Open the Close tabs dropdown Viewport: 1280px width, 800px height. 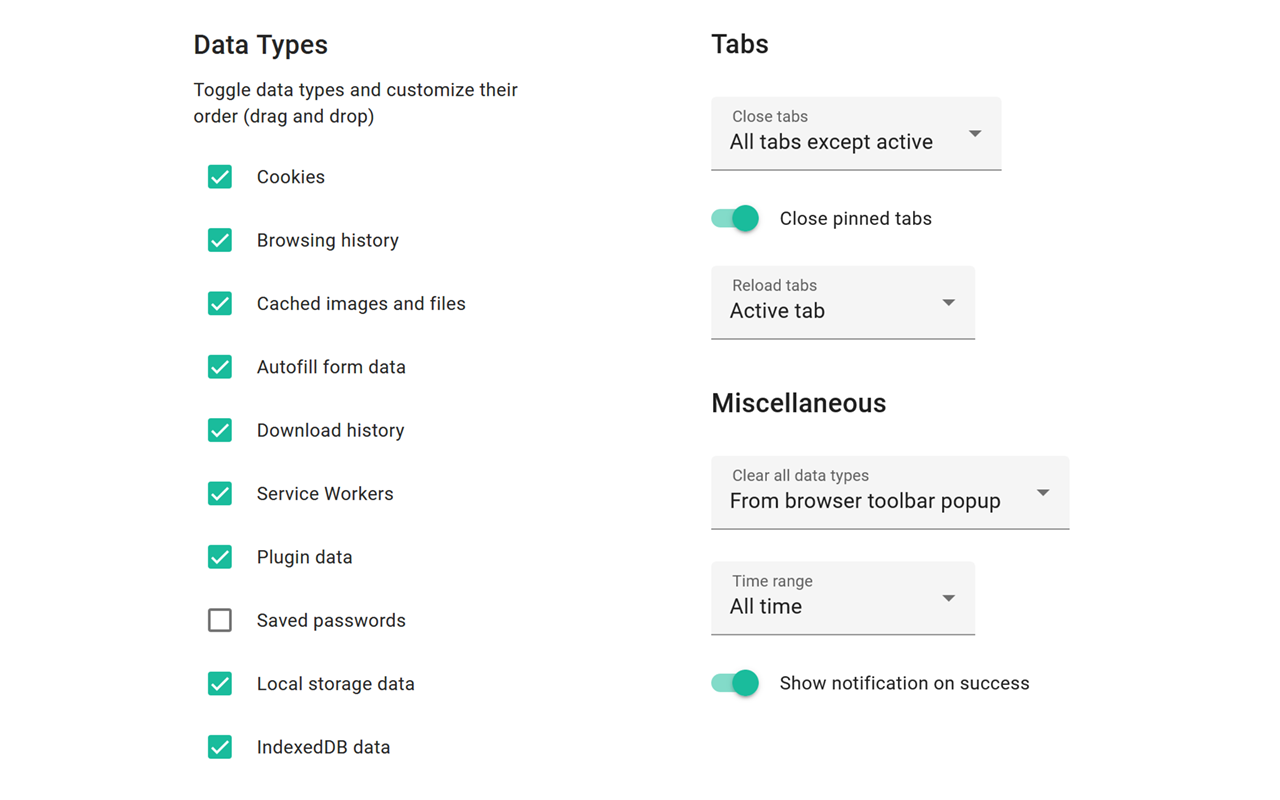[856, 134]
